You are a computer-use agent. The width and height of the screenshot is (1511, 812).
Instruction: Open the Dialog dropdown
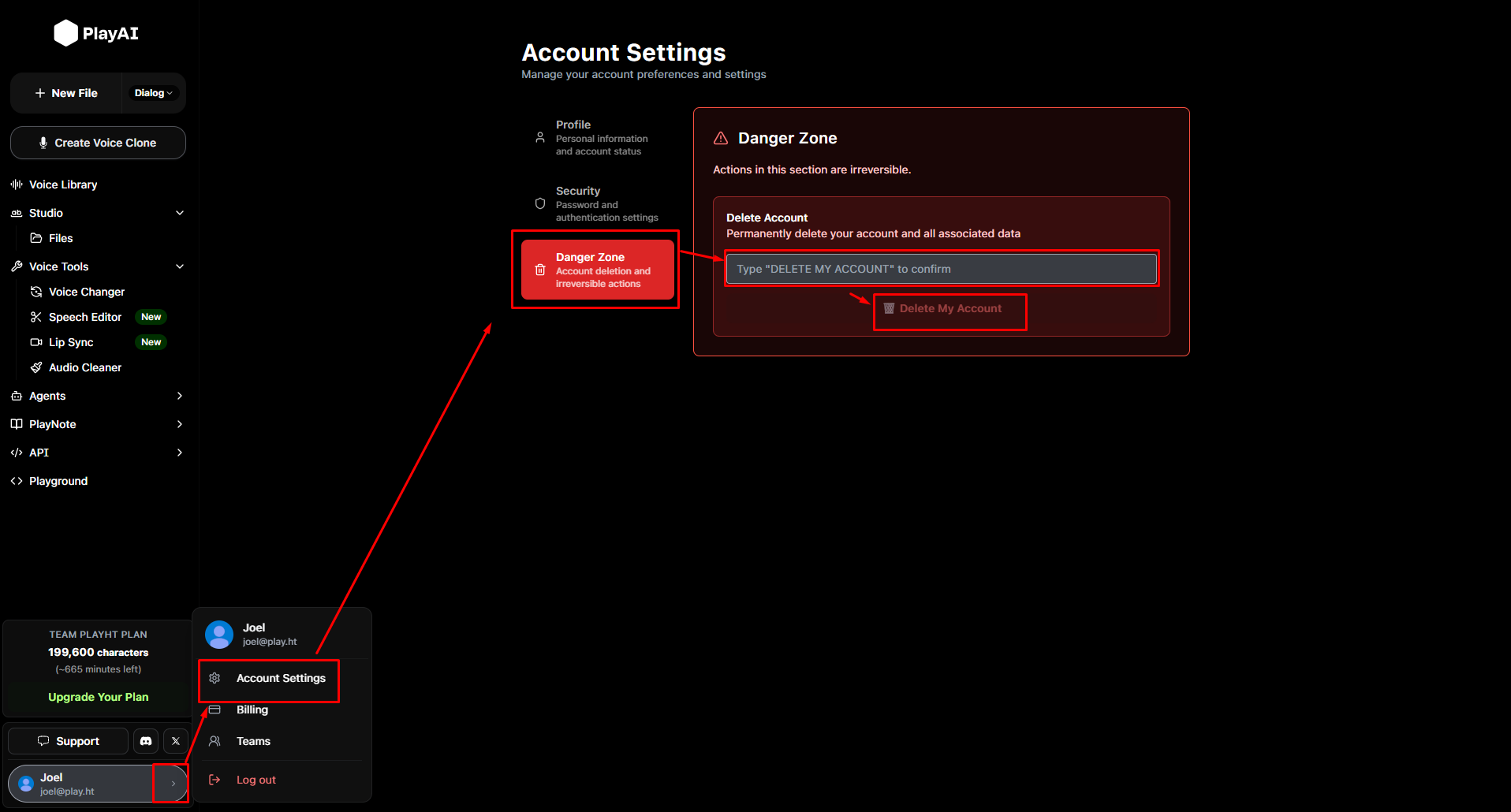click(x=154, y=93)
